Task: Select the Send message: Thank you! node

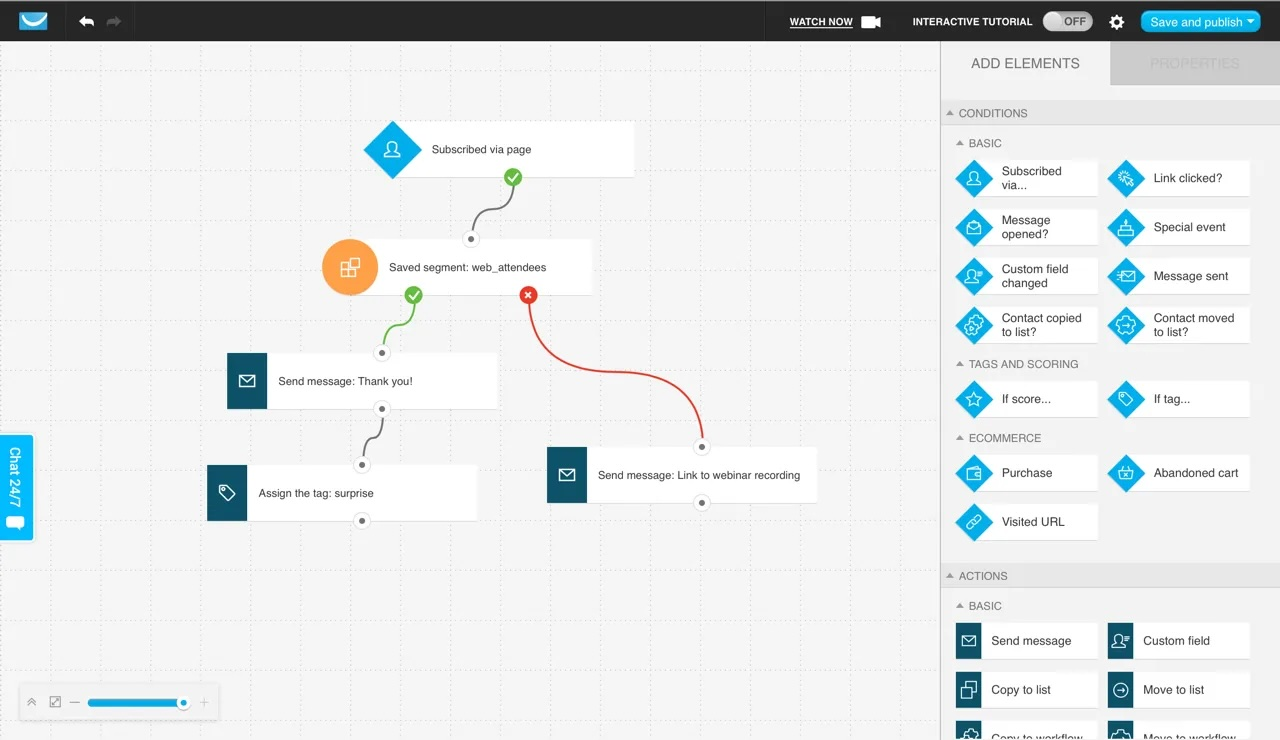Action: point(362,381)
